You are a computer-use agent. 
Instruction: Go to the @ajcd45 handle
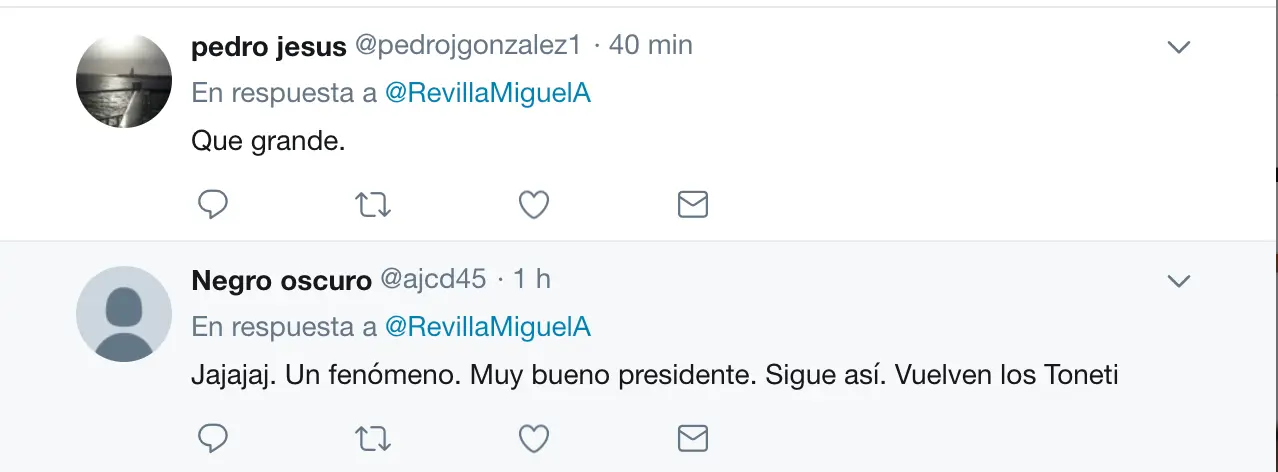click(x=433, y=281)
